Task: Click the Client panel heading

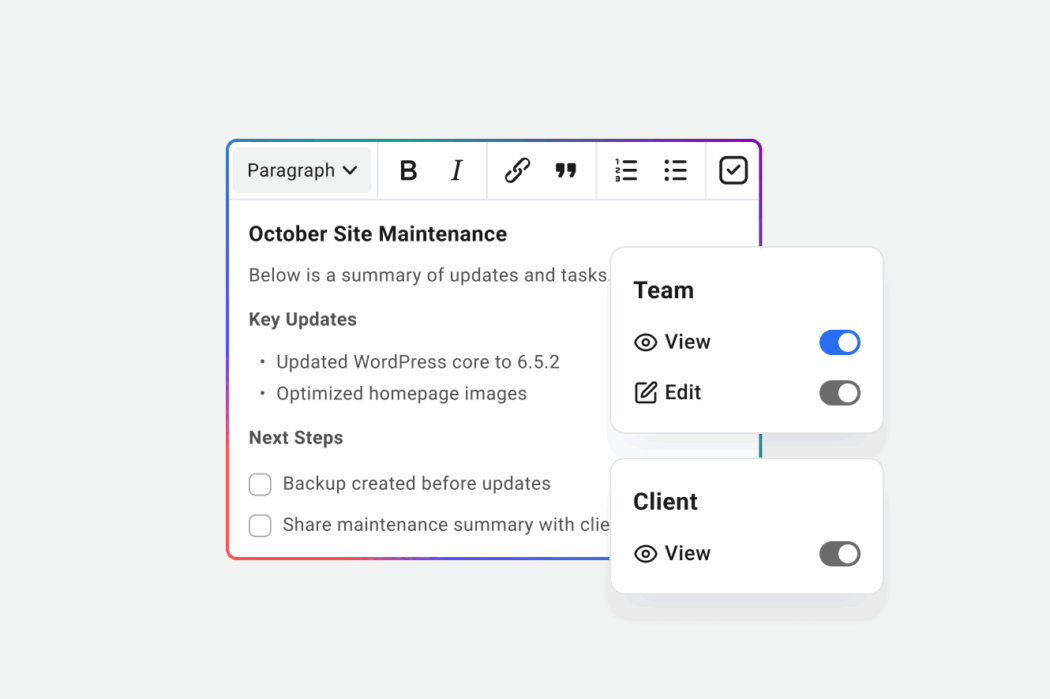Action: [x=665, y=501]
